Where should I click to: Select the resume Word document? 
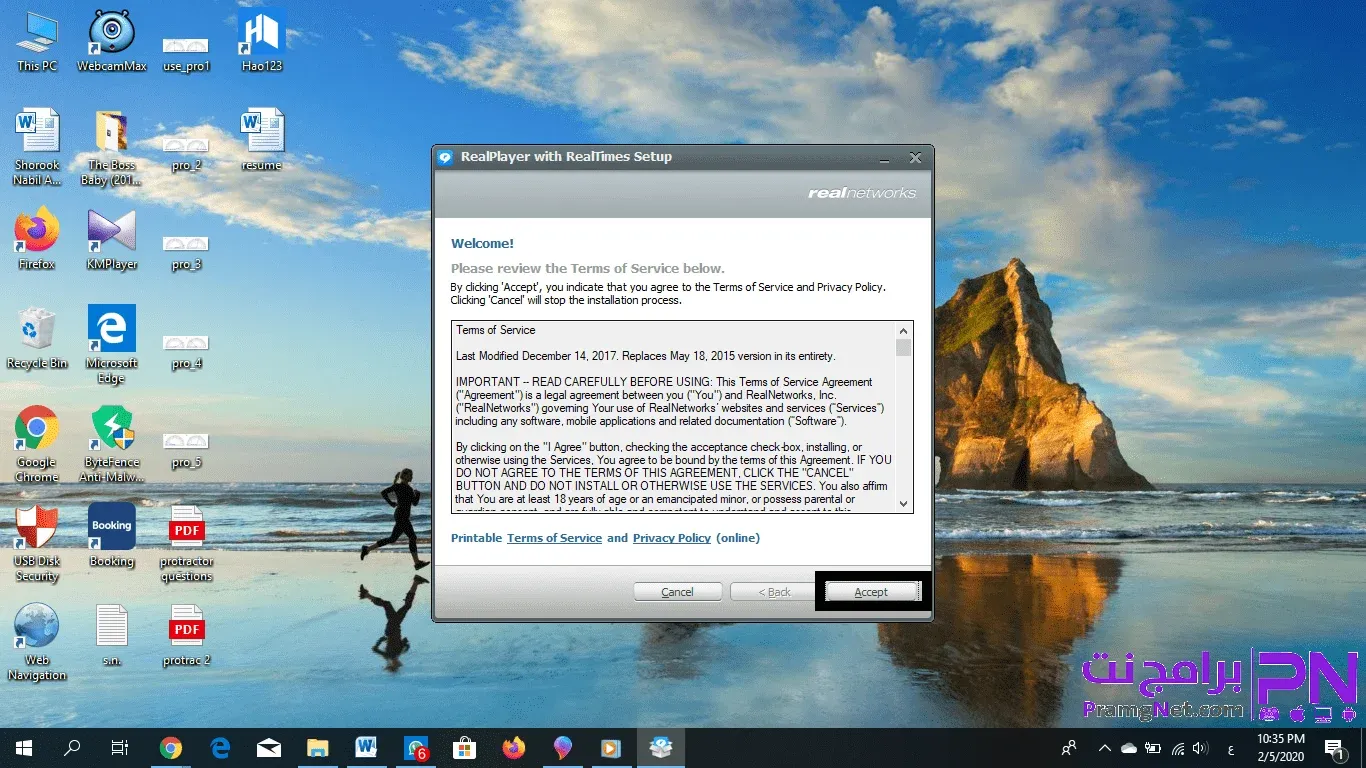[262, 140]
